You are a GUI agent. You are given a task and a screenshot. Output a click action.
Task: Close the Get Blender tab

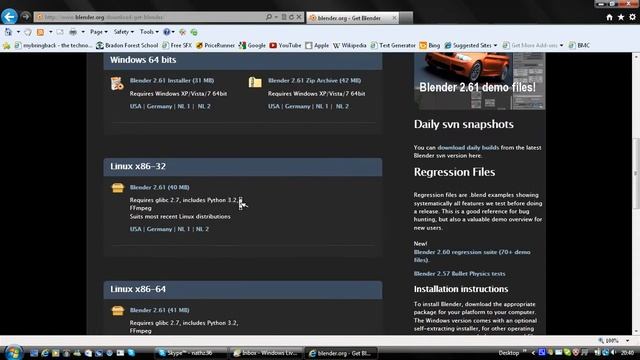coord(394,18)
